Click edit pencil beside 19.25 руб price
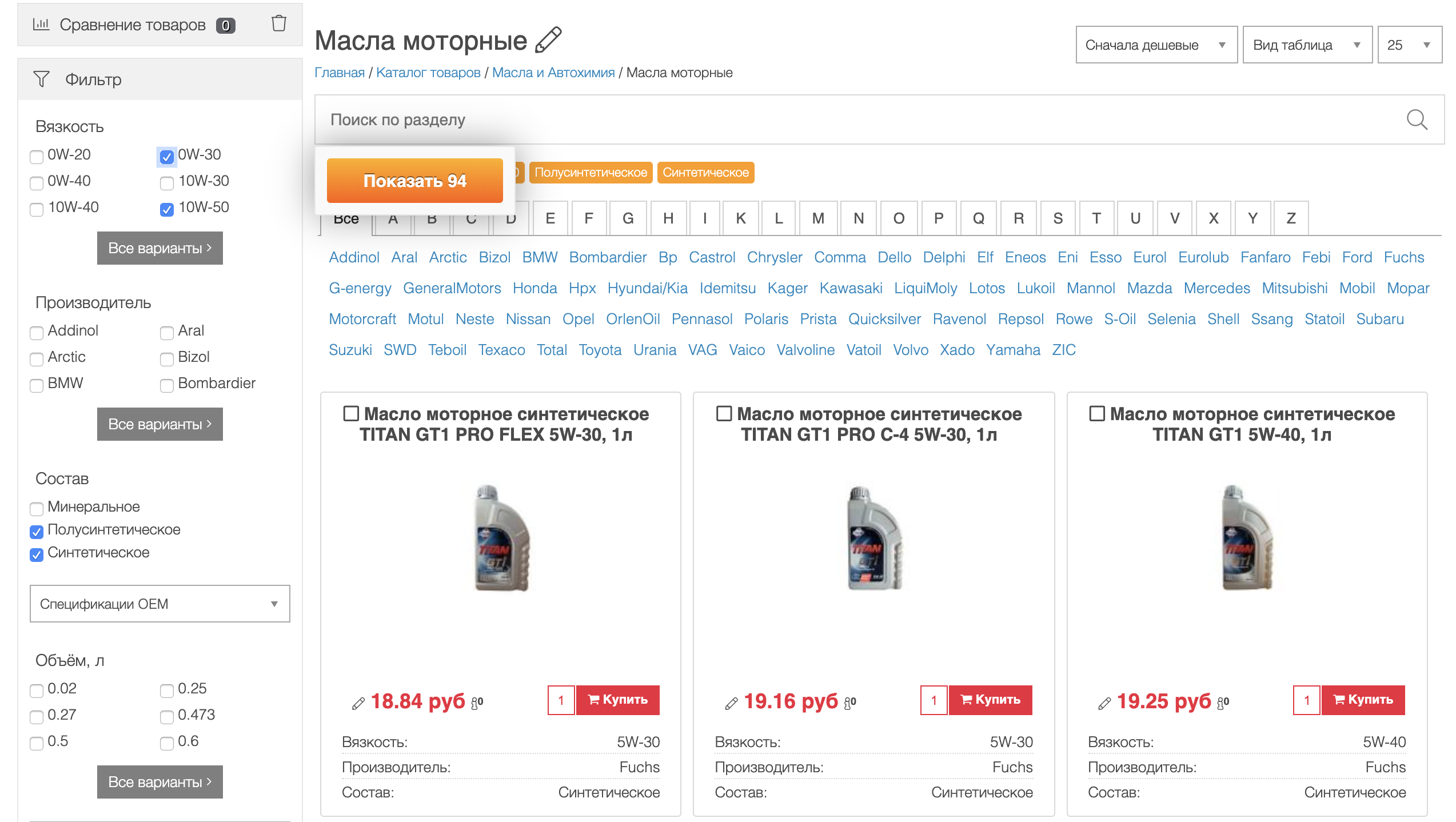Viewport: 1456px width, 822px height. (1104, 703)
